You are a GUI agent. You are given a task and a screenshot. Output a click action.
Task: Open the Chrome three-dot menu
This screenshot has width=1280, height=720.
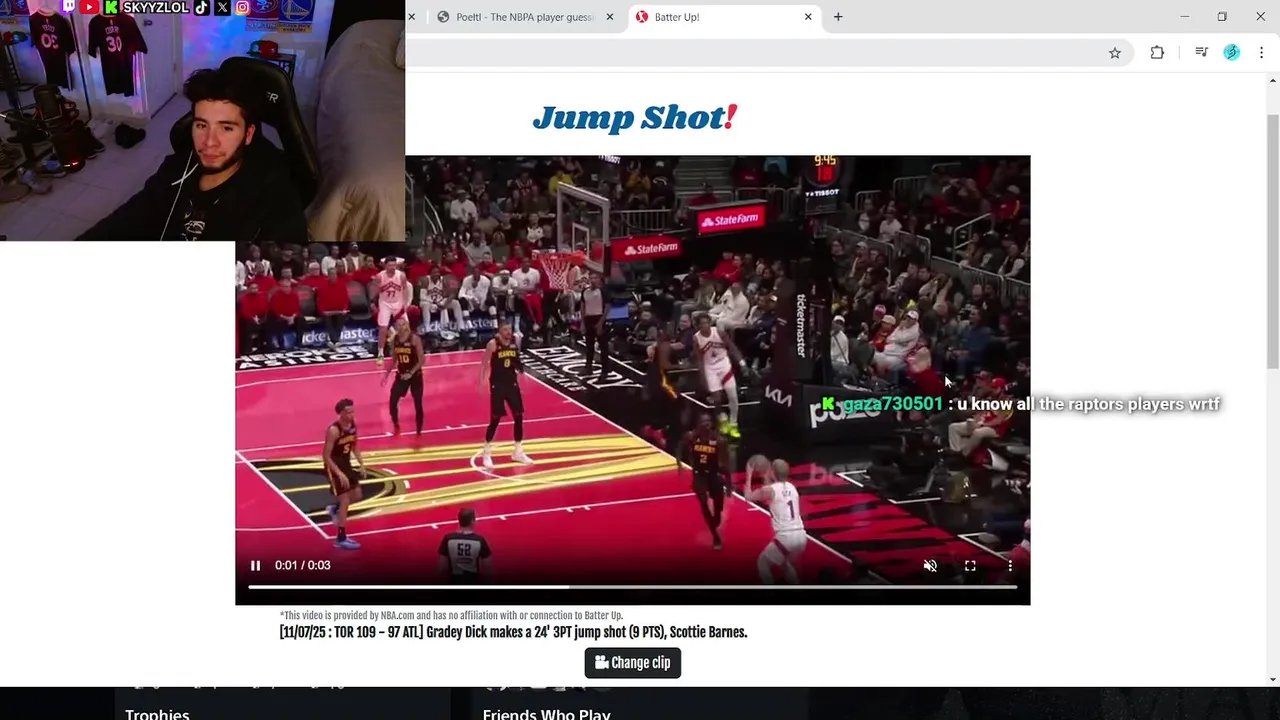(x=1261, y=53)
